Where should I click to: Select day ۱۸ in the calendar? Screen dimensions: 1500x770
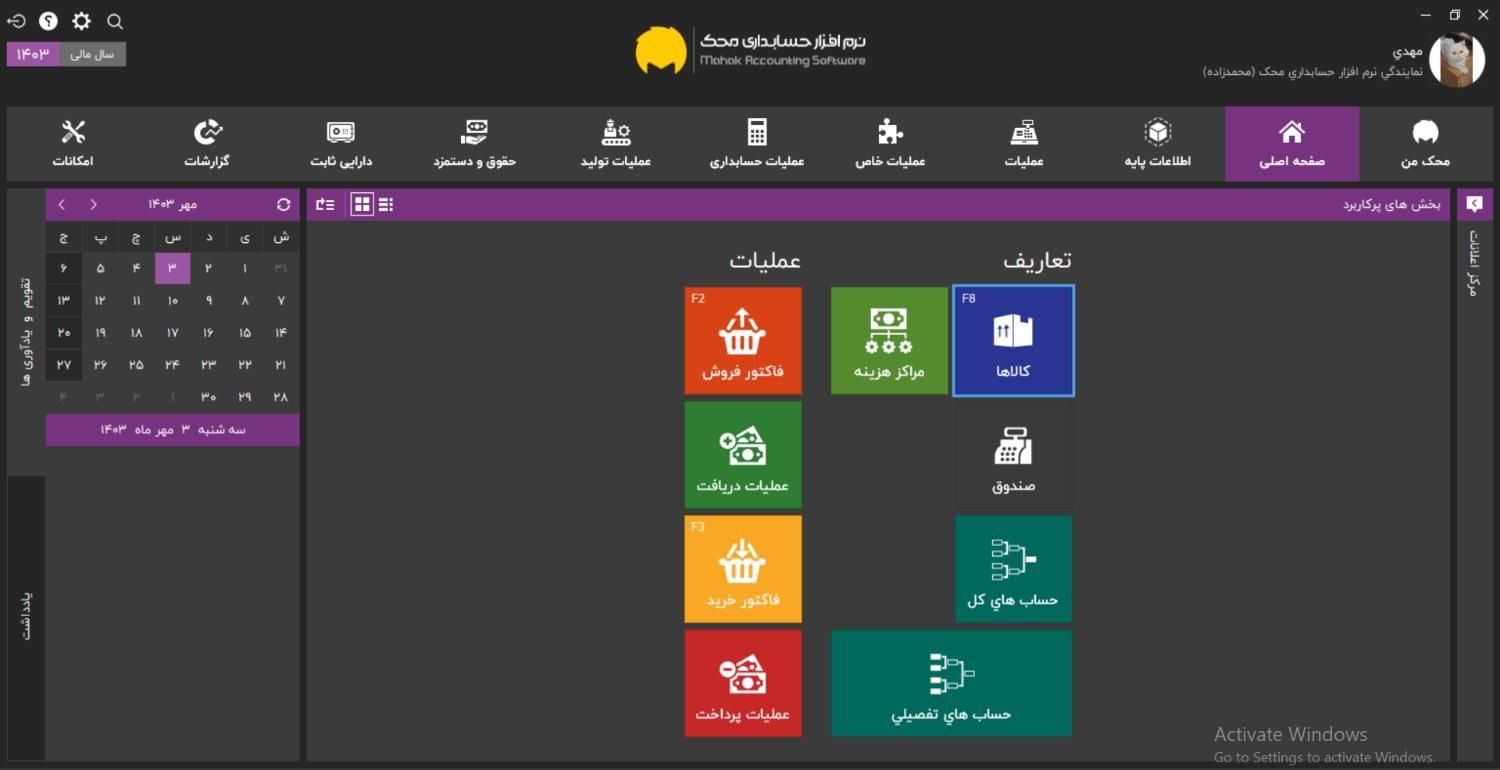[x=136, y=333]
